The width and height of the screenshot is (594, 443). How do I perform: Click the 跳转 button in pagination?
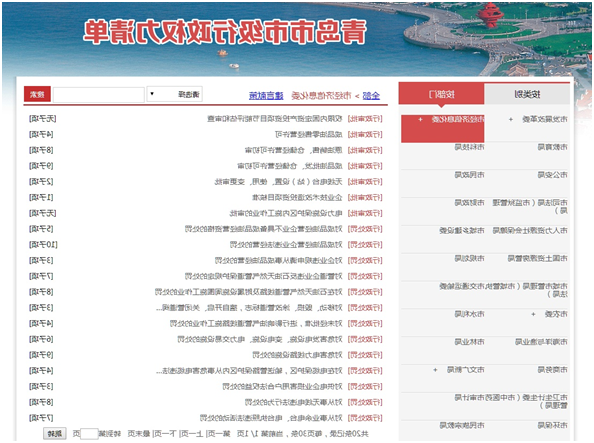point(55,434)
